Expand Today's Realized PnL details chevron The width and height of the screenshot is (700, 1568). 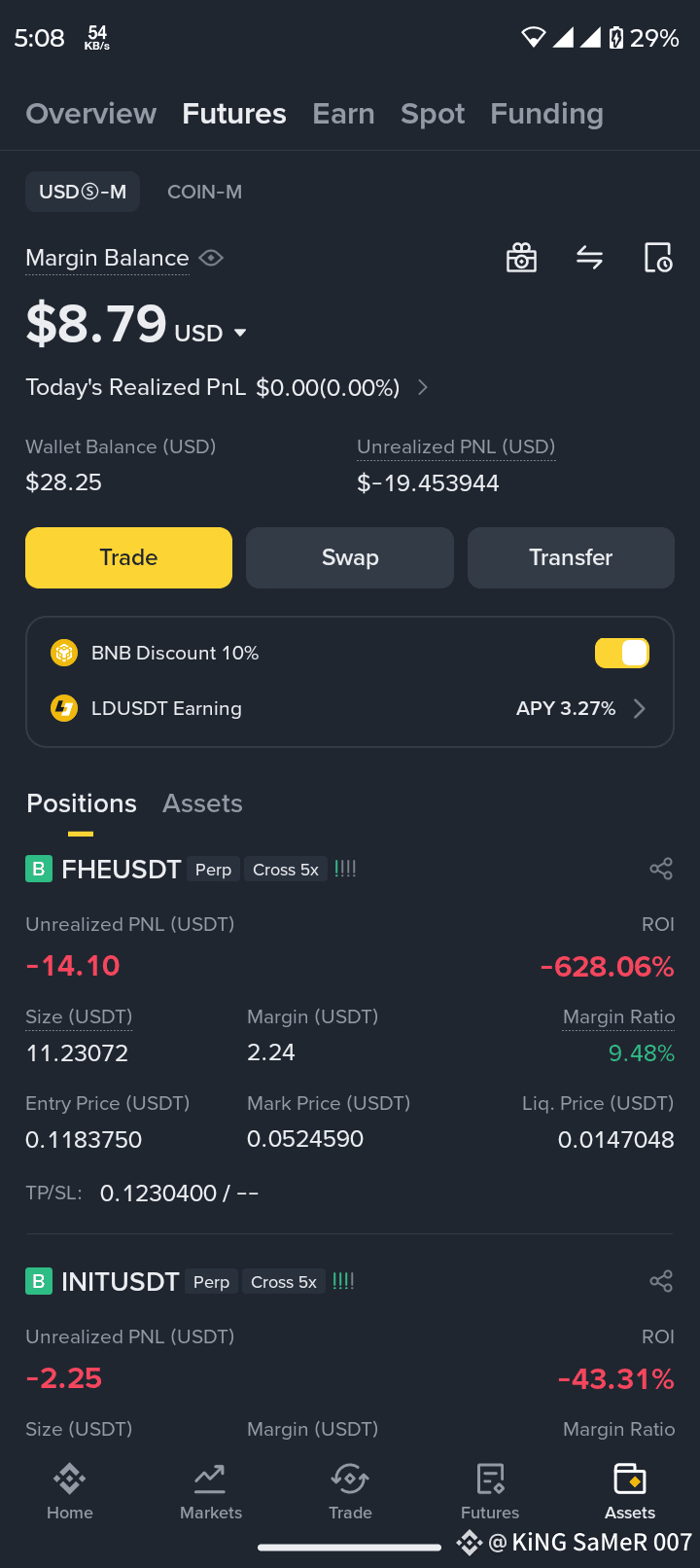423,387
